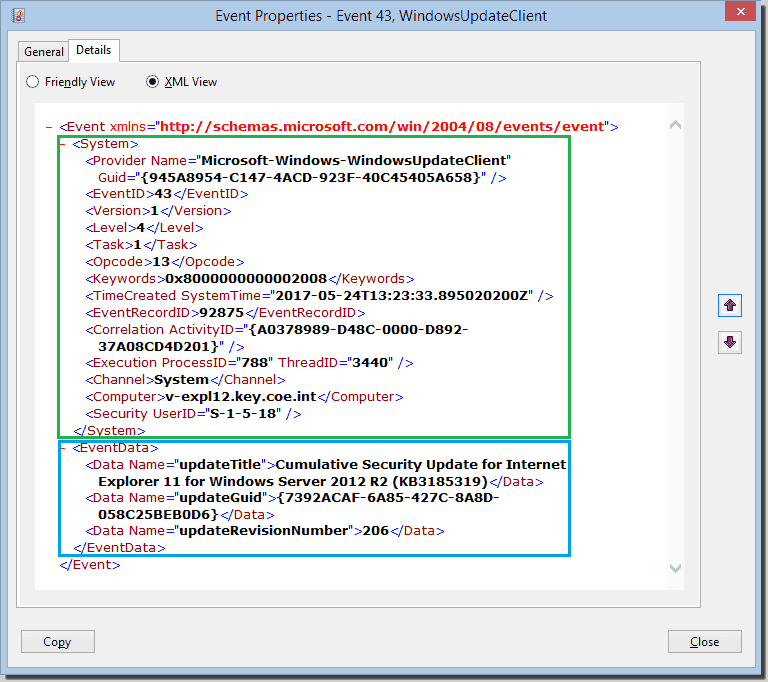768x682 pixels.
Task: Click the Close button
Action: pos(704,641)
